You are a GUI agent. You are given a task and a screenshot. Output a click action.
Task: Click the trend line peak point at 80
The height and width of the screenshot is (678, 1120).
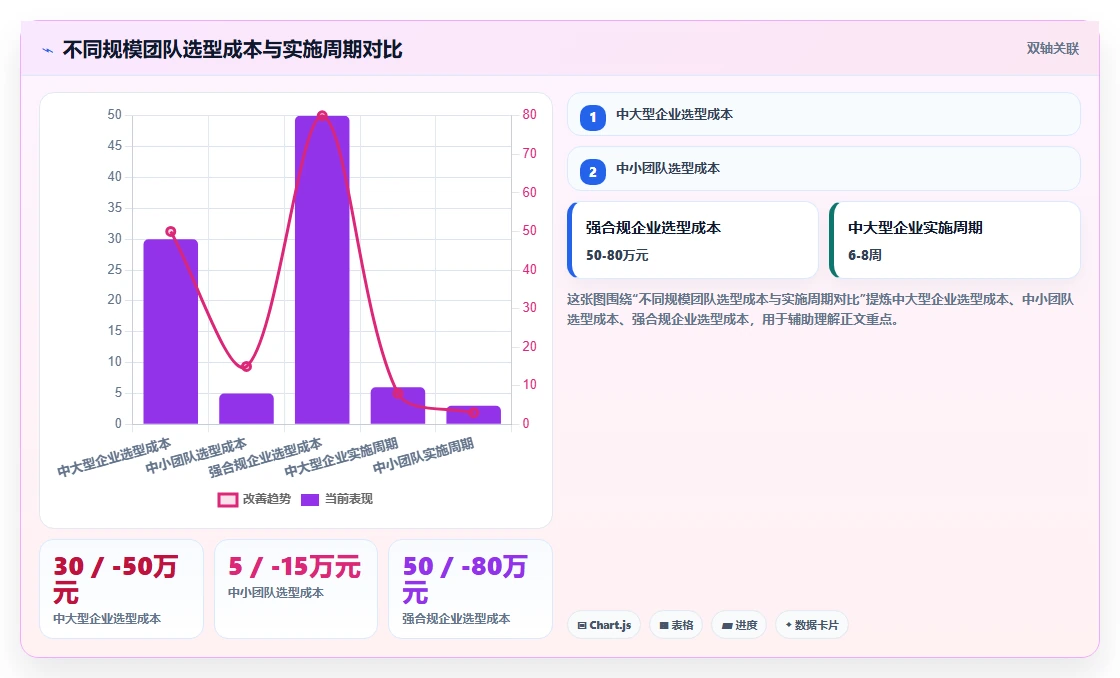tap(322, 116)
